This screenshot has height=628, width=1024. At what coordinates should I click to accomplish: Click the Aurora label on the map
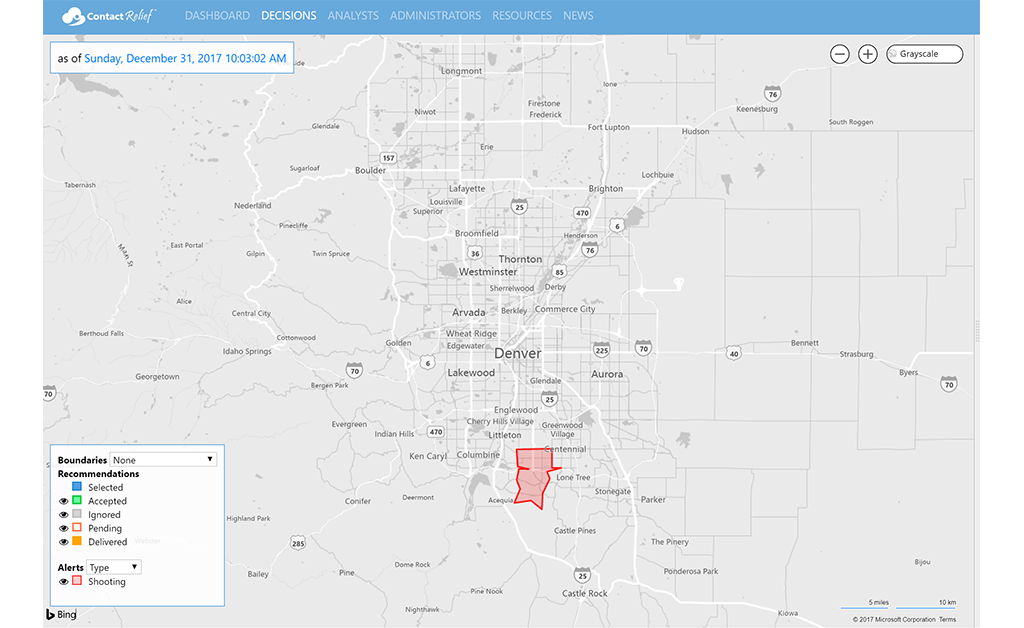coord(607,374)
